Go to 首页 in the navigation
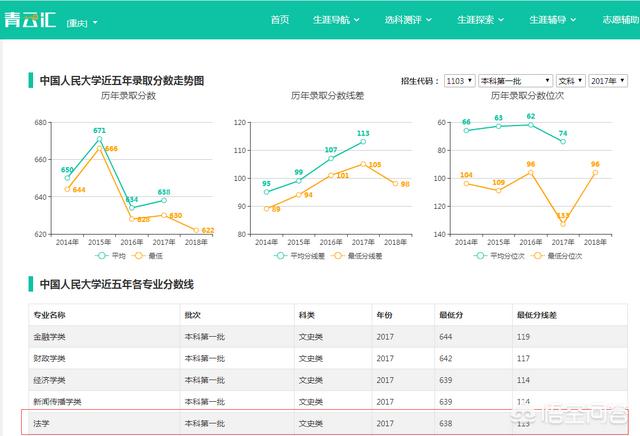The height and width of the screenshot is (436, 640). click(280, 20)
